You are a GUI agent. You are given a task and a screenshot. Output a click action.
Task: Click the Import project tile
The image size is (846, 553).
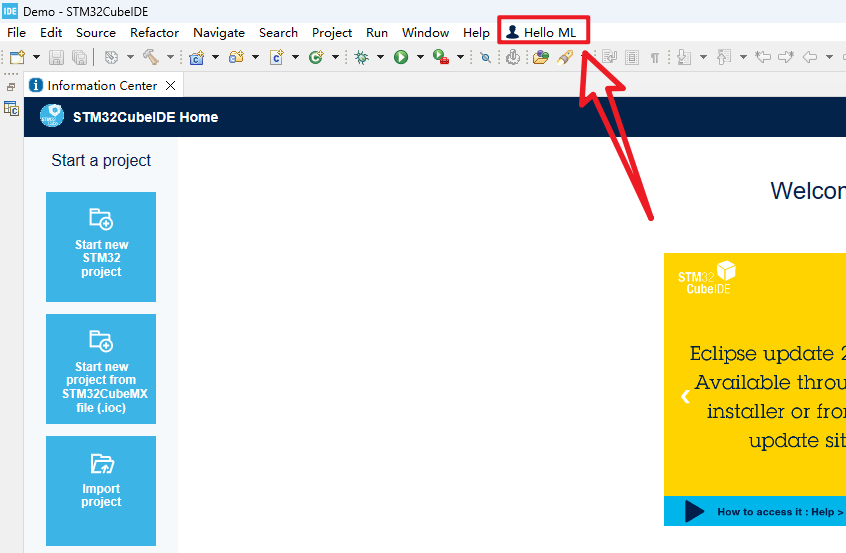click(101, 490)
